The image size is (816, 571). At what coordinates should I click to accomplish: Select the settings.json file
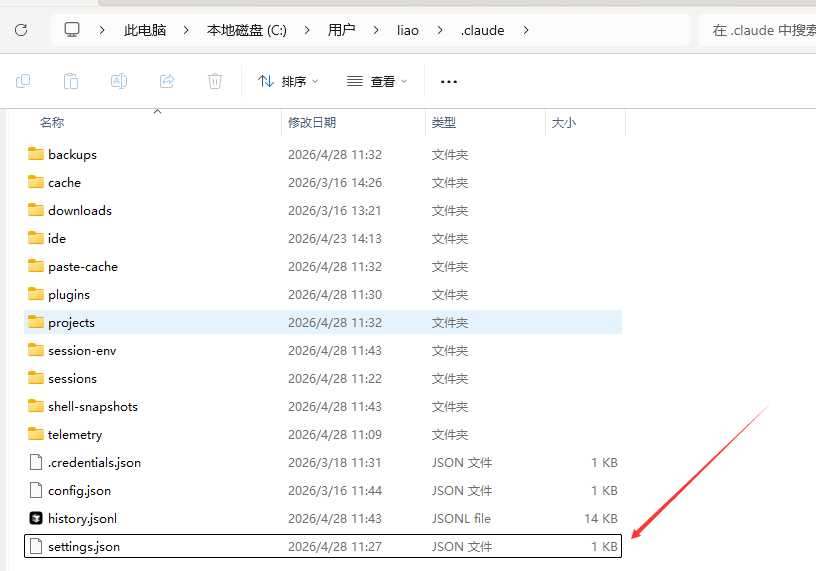84,546
